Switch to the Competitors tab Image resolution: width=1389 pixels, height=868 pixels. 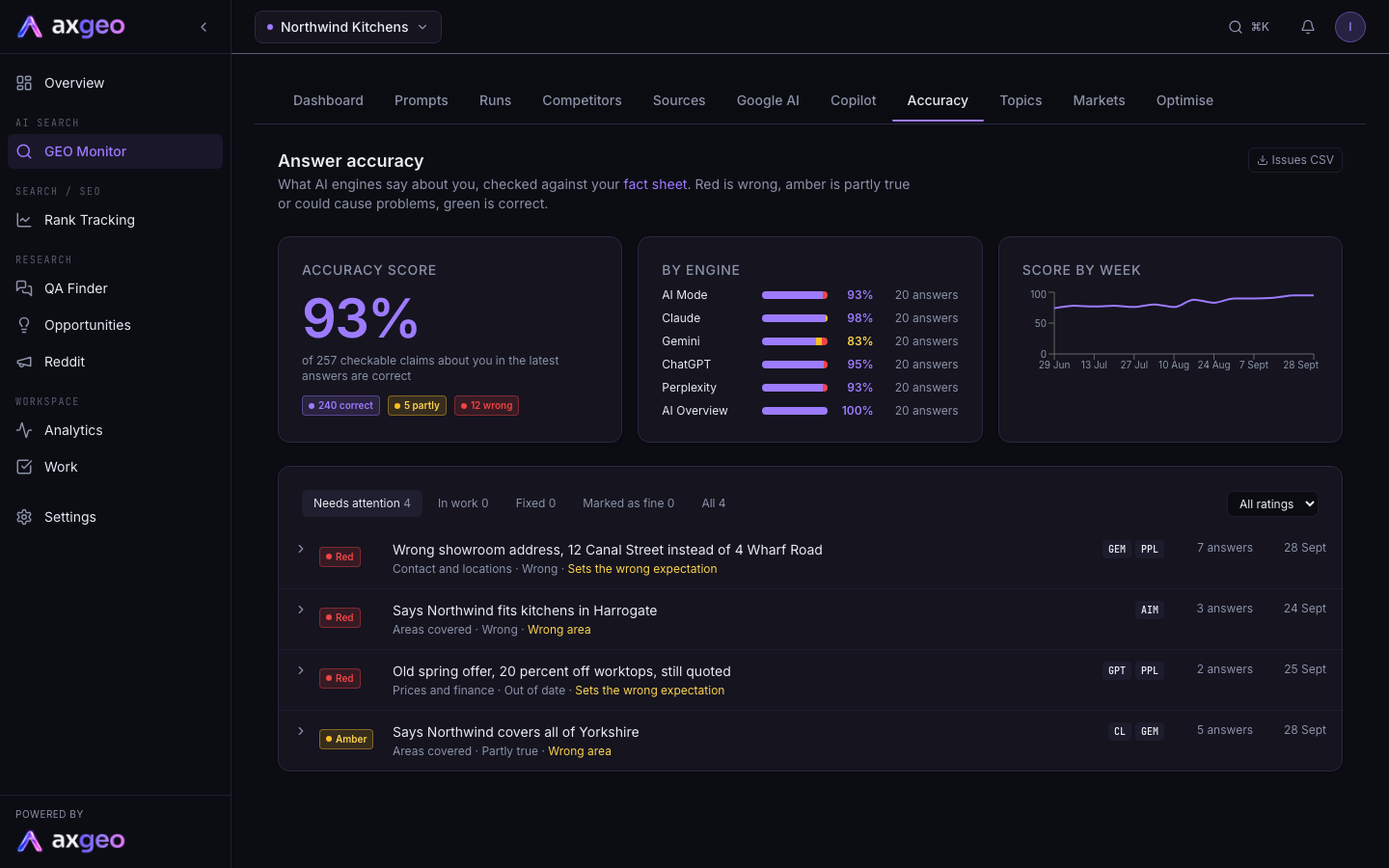click(x=582, y=100)
